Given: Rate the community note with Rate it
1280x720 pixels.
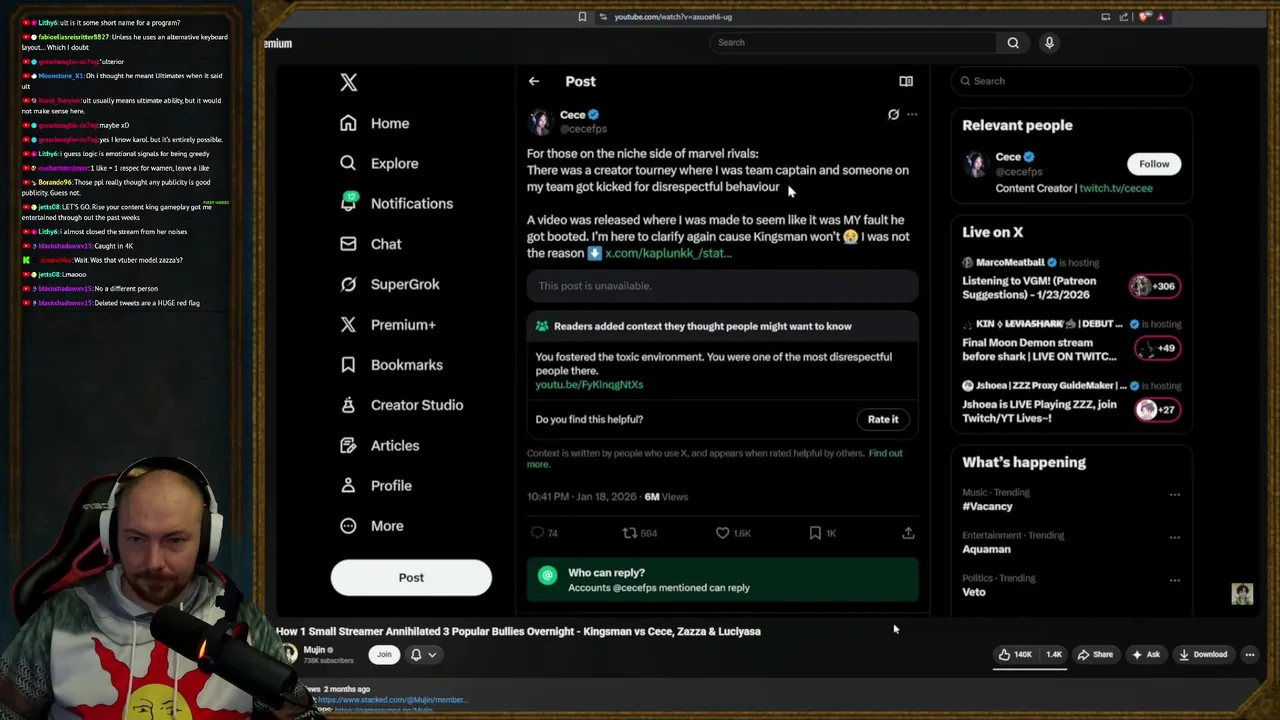Looking at the screenshot, I should point(883,420).
